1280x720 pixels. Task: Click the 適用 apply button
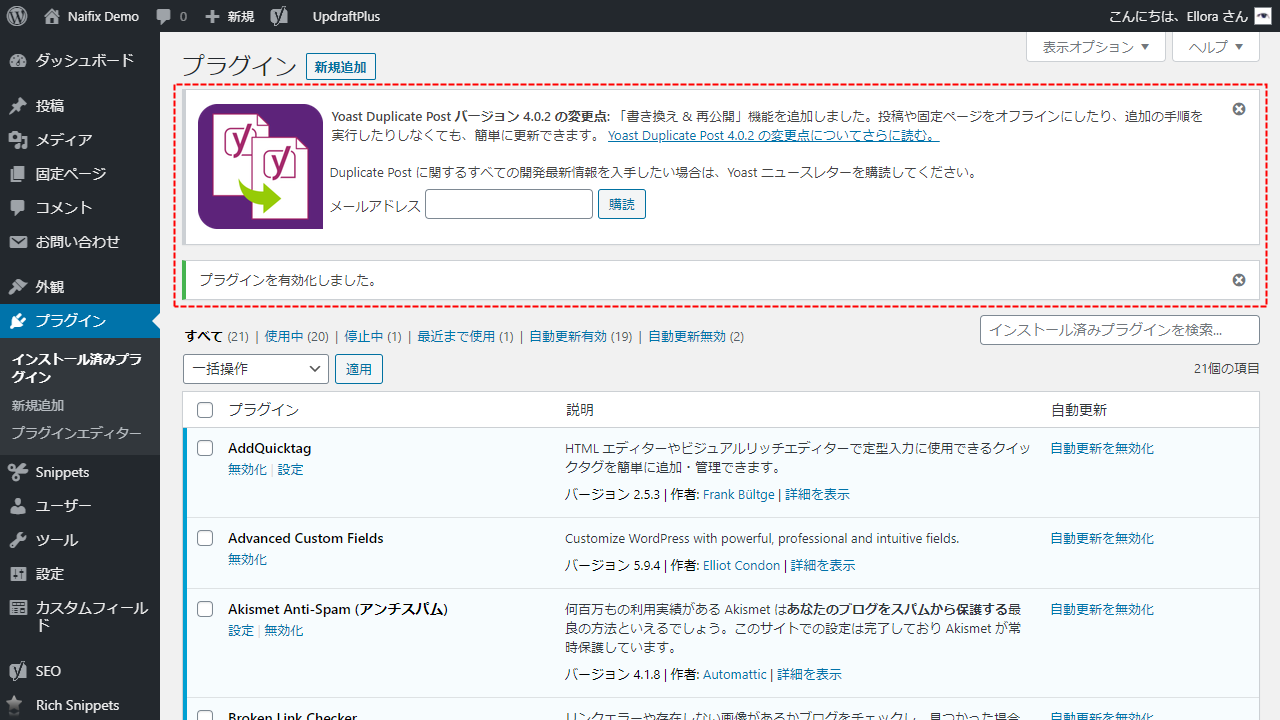coord(359,369)
